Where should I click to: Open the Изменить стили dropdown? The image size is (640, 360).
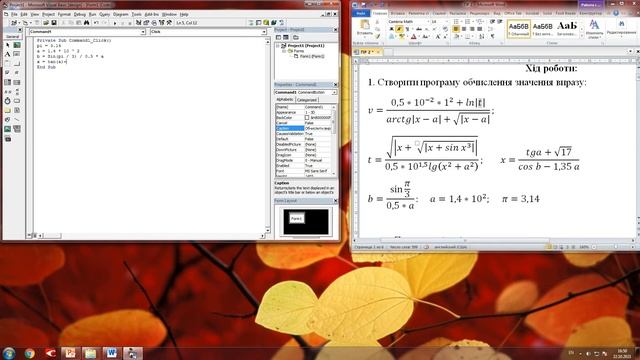pyautogui.click(x=594, y=29)
